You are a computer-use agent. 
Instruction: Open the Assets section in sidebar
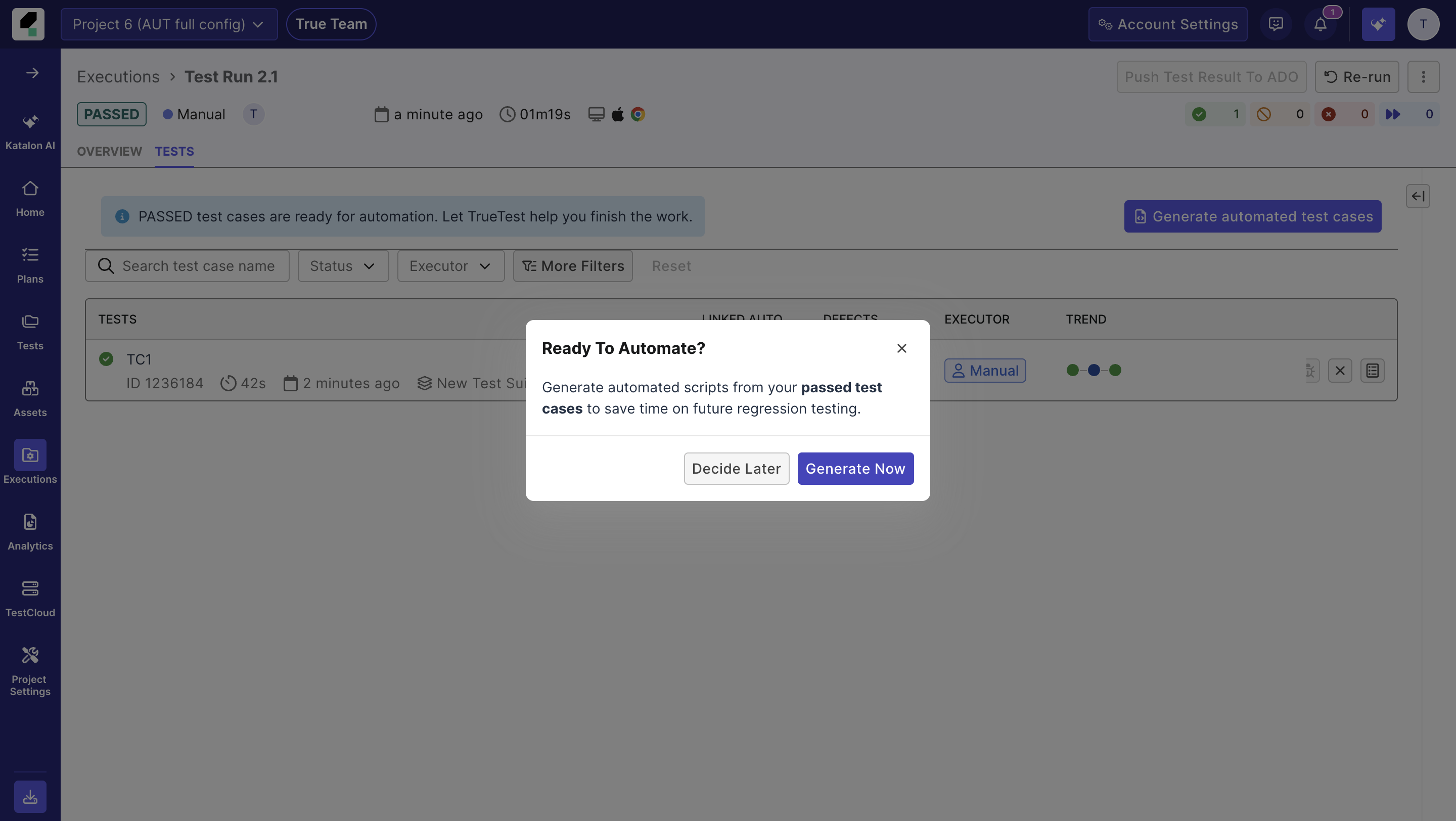click(x=30, y=397)
